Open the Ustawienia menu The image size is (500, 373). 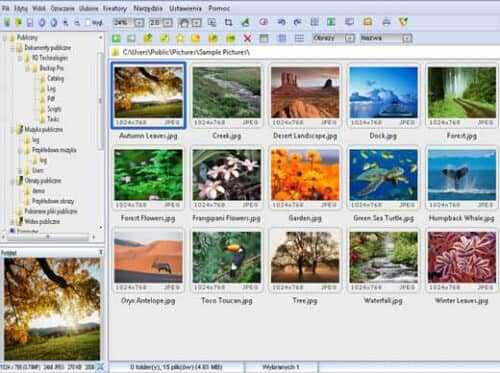tap(185, 8)
